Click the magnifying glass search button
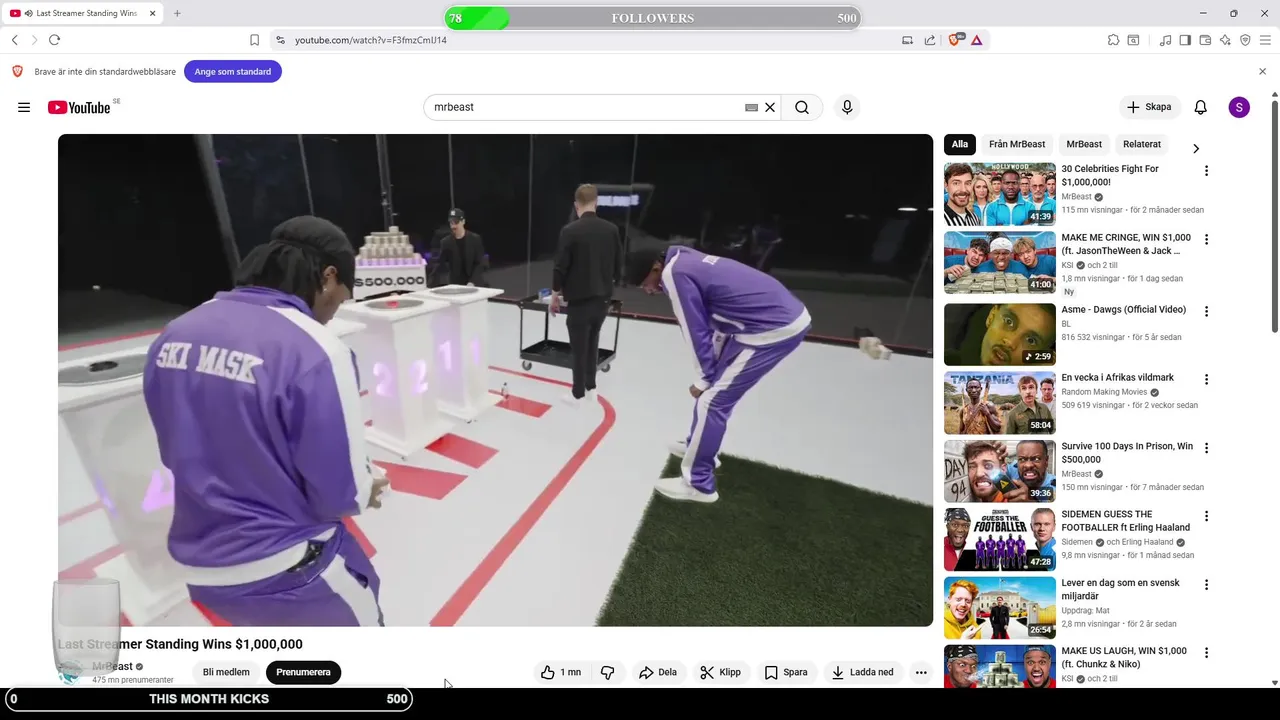The image size is (1280, 720). point(802,107)
